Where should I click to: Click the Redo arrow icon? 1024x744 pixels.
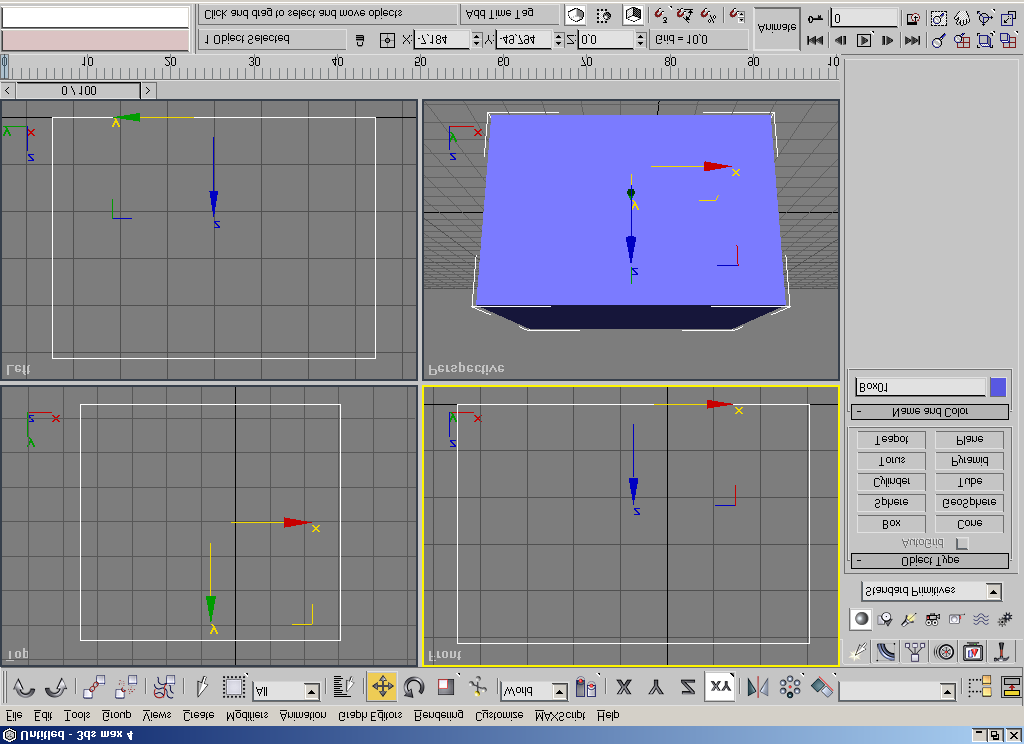click(56, 687)
